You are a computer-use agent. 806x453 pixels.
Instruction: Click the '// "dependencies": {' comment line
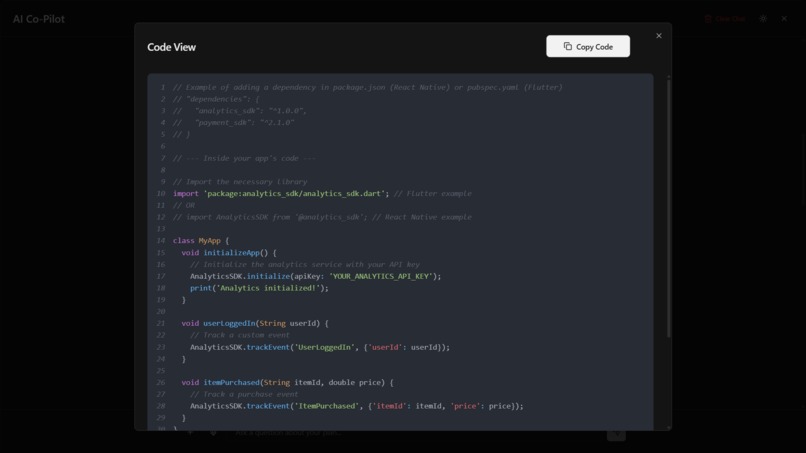point(216,99)
